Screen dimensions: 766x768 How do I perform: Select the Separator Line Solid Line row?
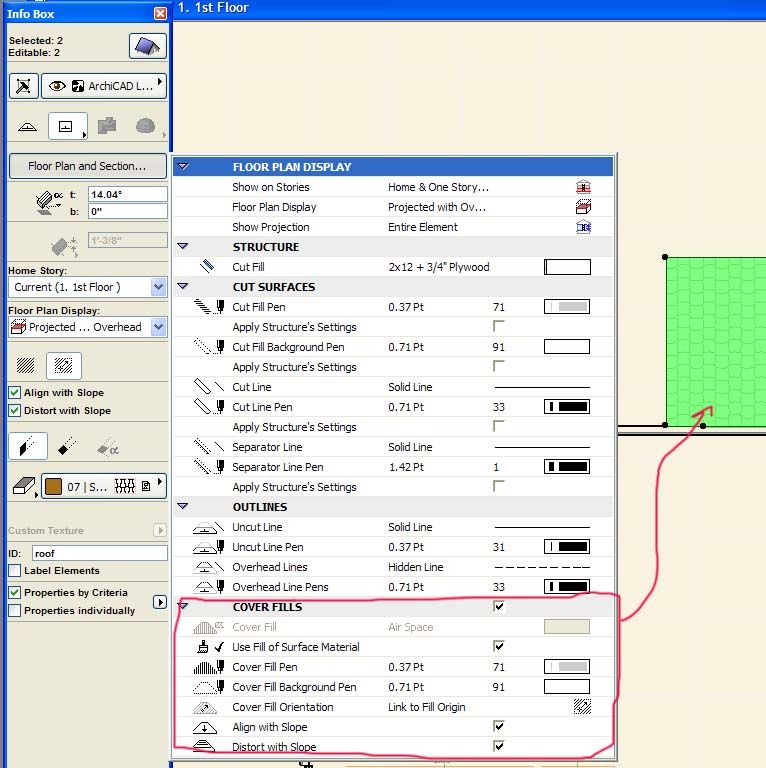coord(393,447)
